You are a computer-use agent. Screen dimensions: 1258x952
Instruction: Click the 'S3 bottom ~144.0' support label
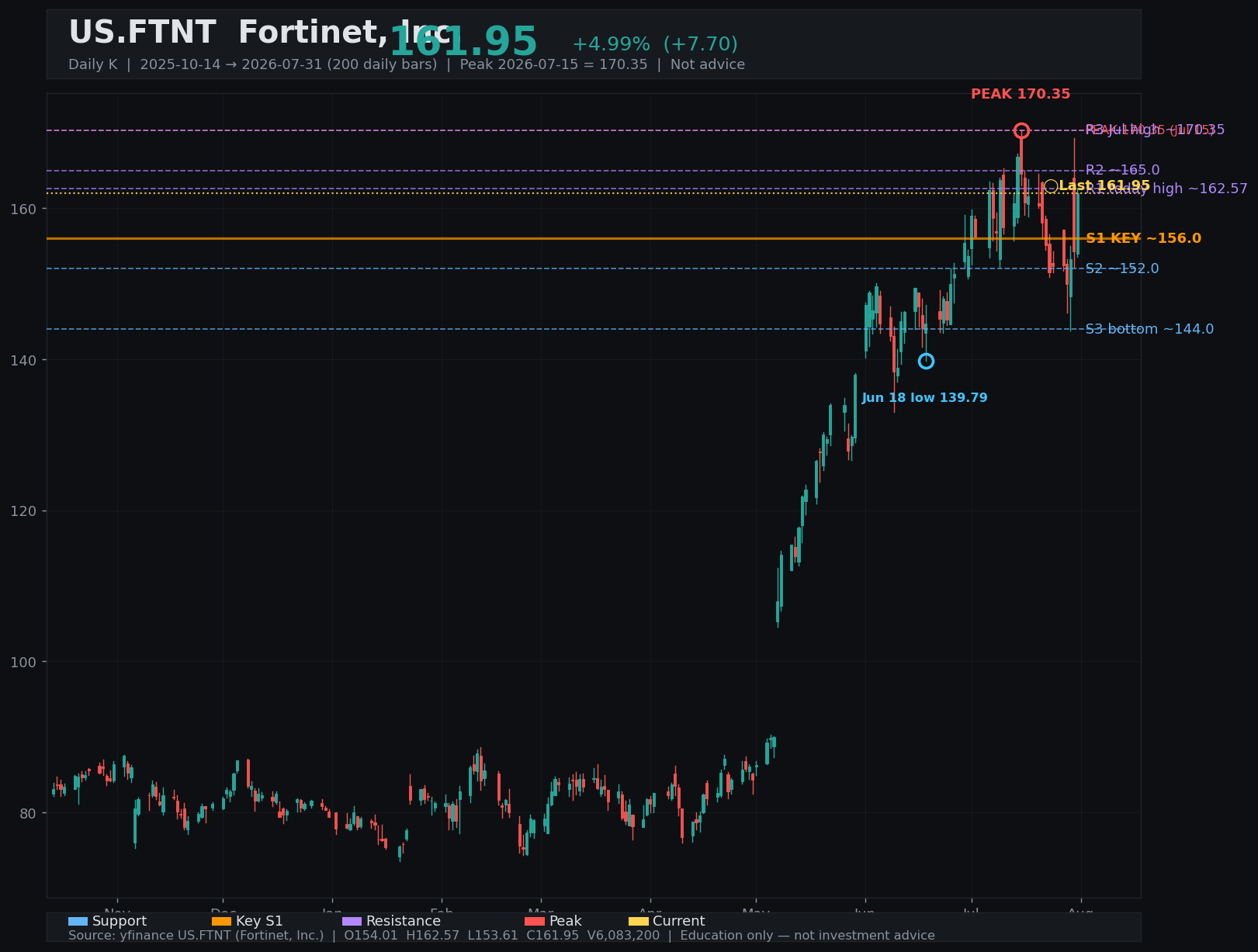pyautogui.click(x=1149, y=329)
